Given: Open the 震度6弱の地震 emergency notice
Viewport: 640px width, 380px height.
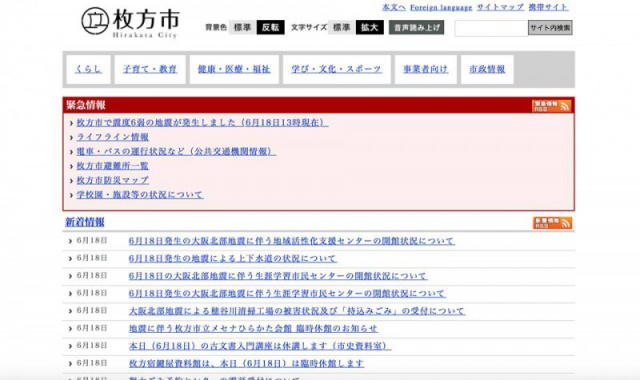Looking at the screenshot, I should click(202, 122).
